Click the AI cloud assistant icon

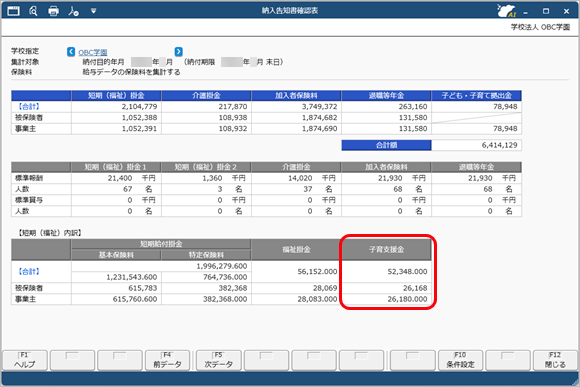click(506, 11)
